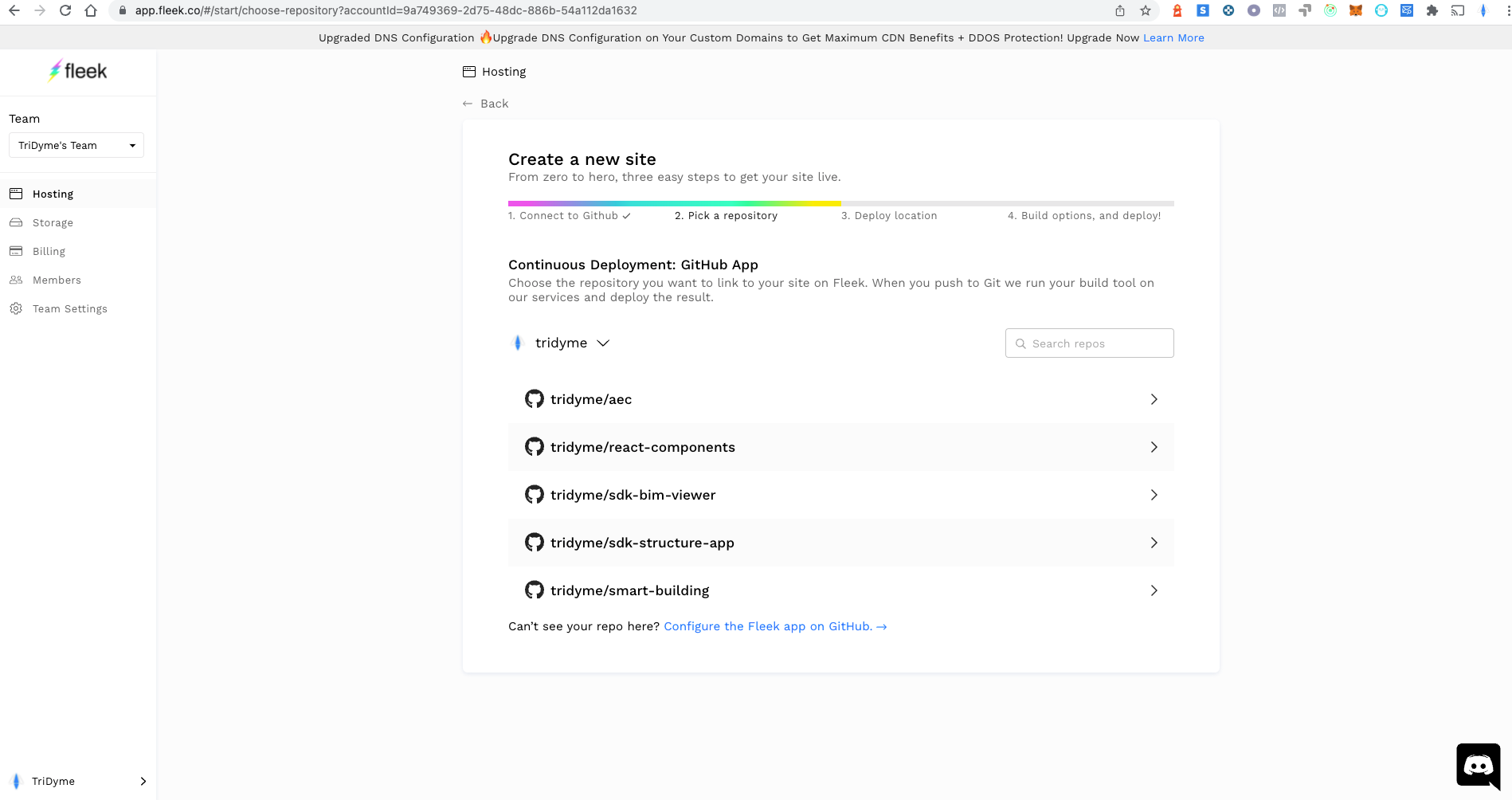Choose the tridyme/aec repository
The image size is (1512, 800).
[841, 399]
